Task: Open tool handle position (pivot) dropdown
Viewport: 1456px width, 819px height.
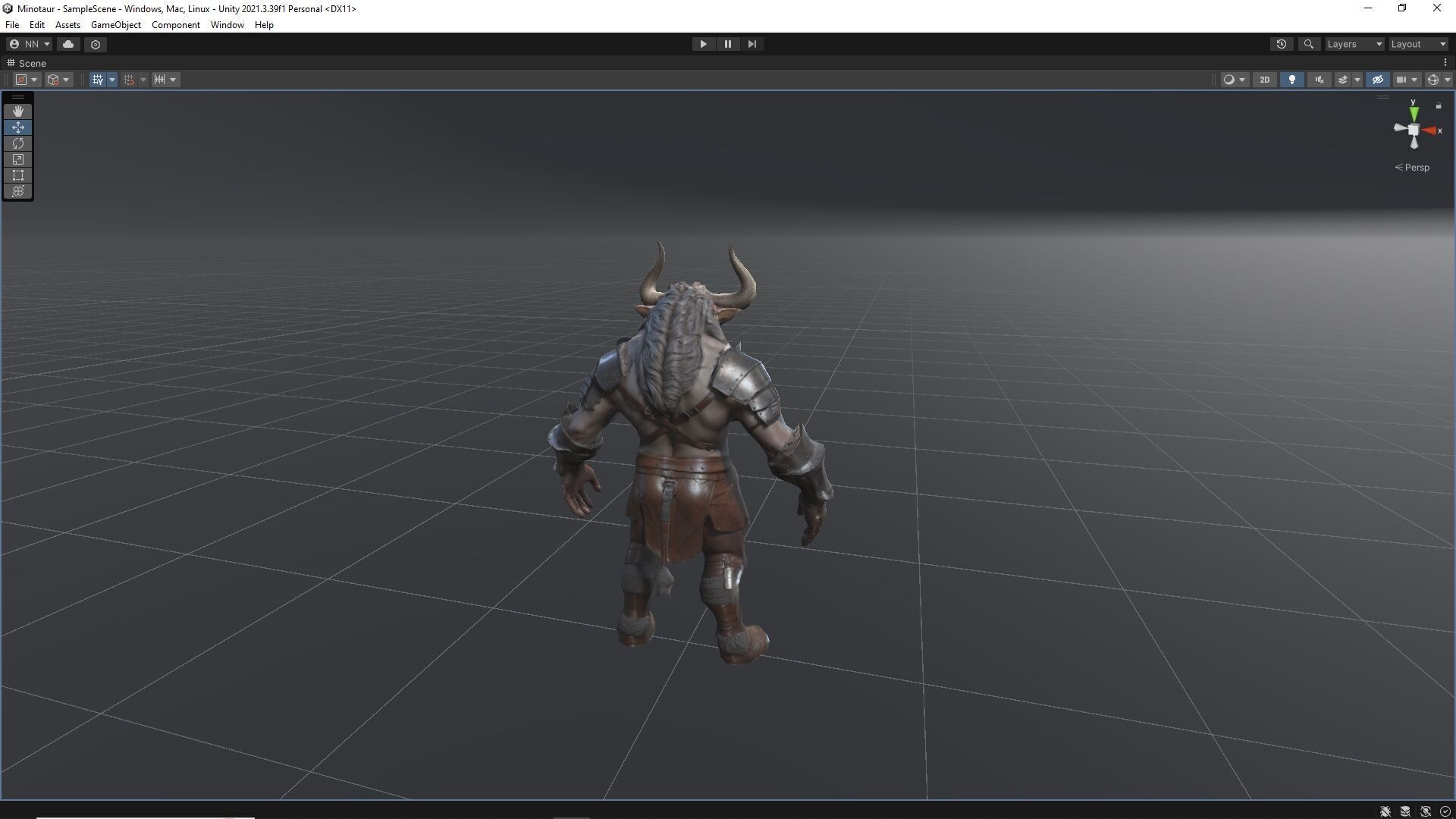Action: [x=27, y=80]
